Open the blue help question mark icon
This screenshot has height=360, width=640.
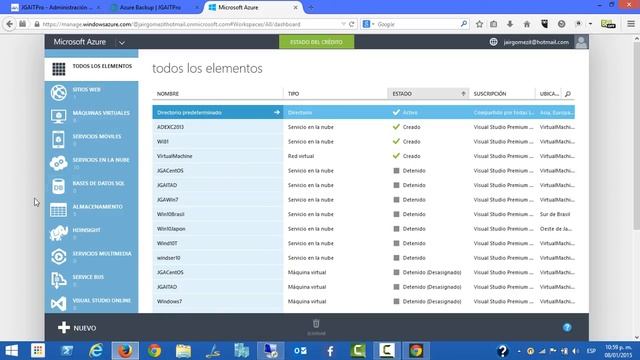(x=567, y=327)
